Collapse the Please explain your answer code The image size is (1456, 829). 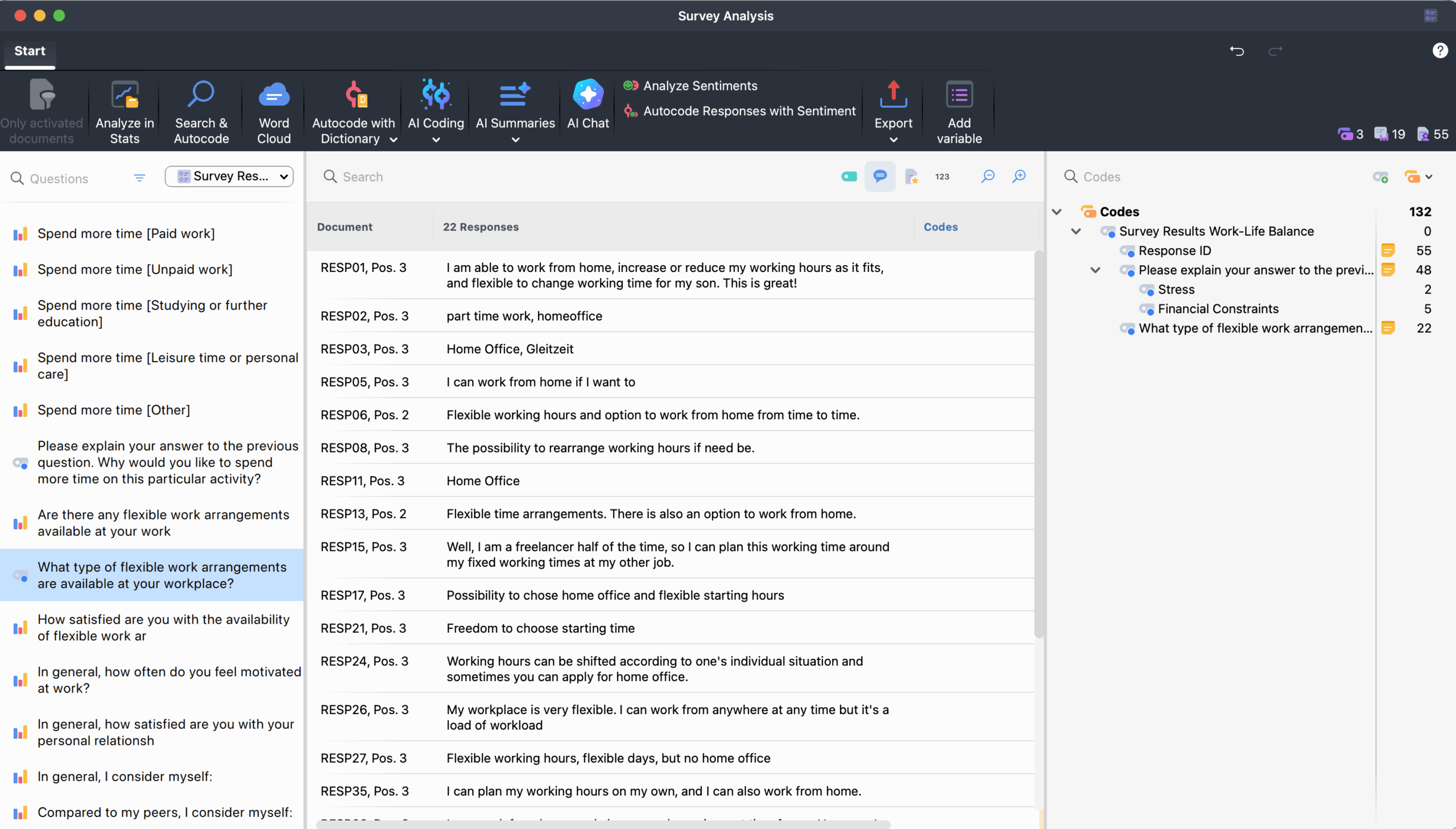tap(1095, 270)
